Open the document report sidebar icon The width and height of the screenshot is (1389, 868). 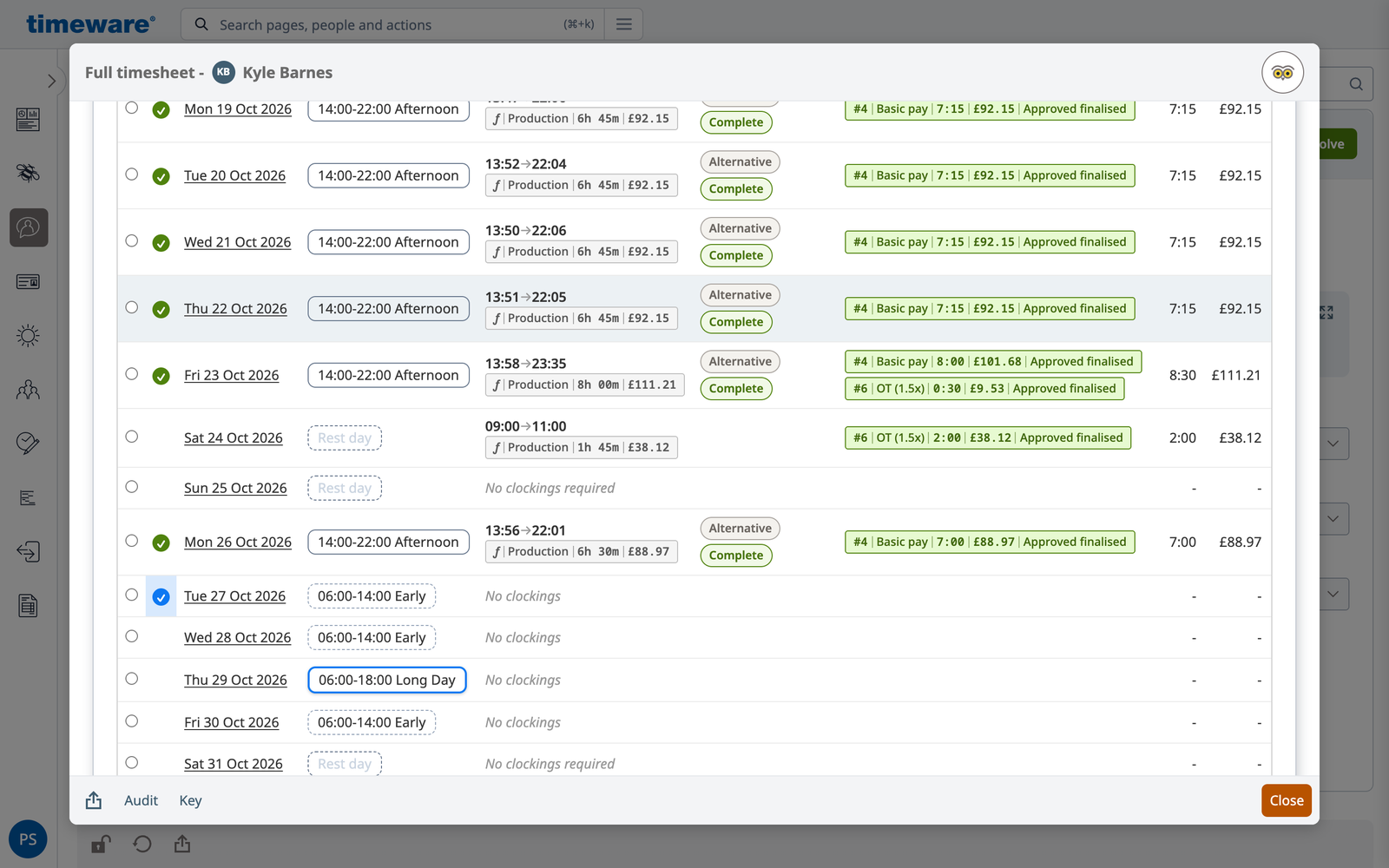(28, 606)
